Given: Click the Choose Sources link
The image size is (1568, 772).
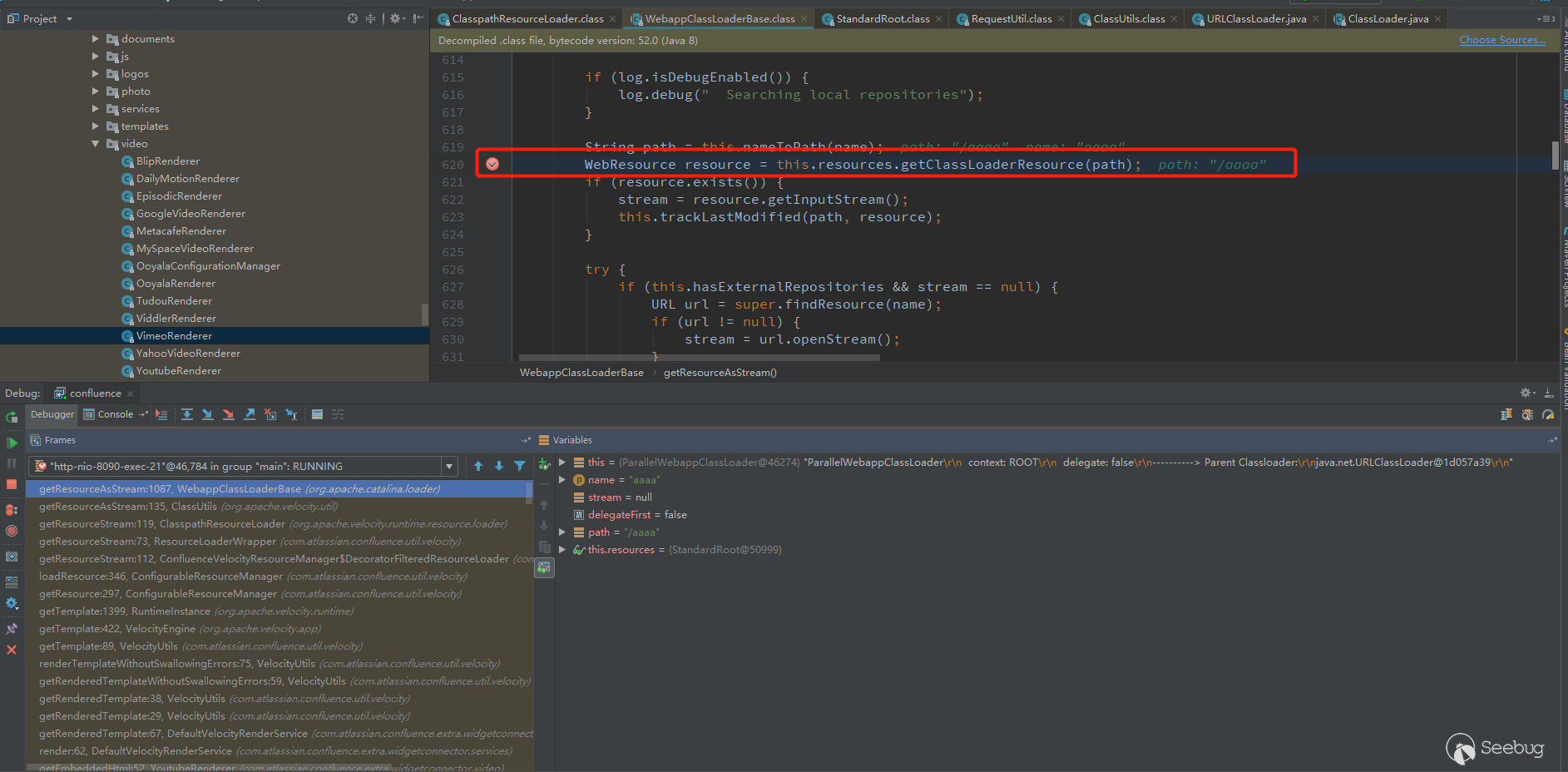Looking at the screenshot, I should pos(1501,40).
